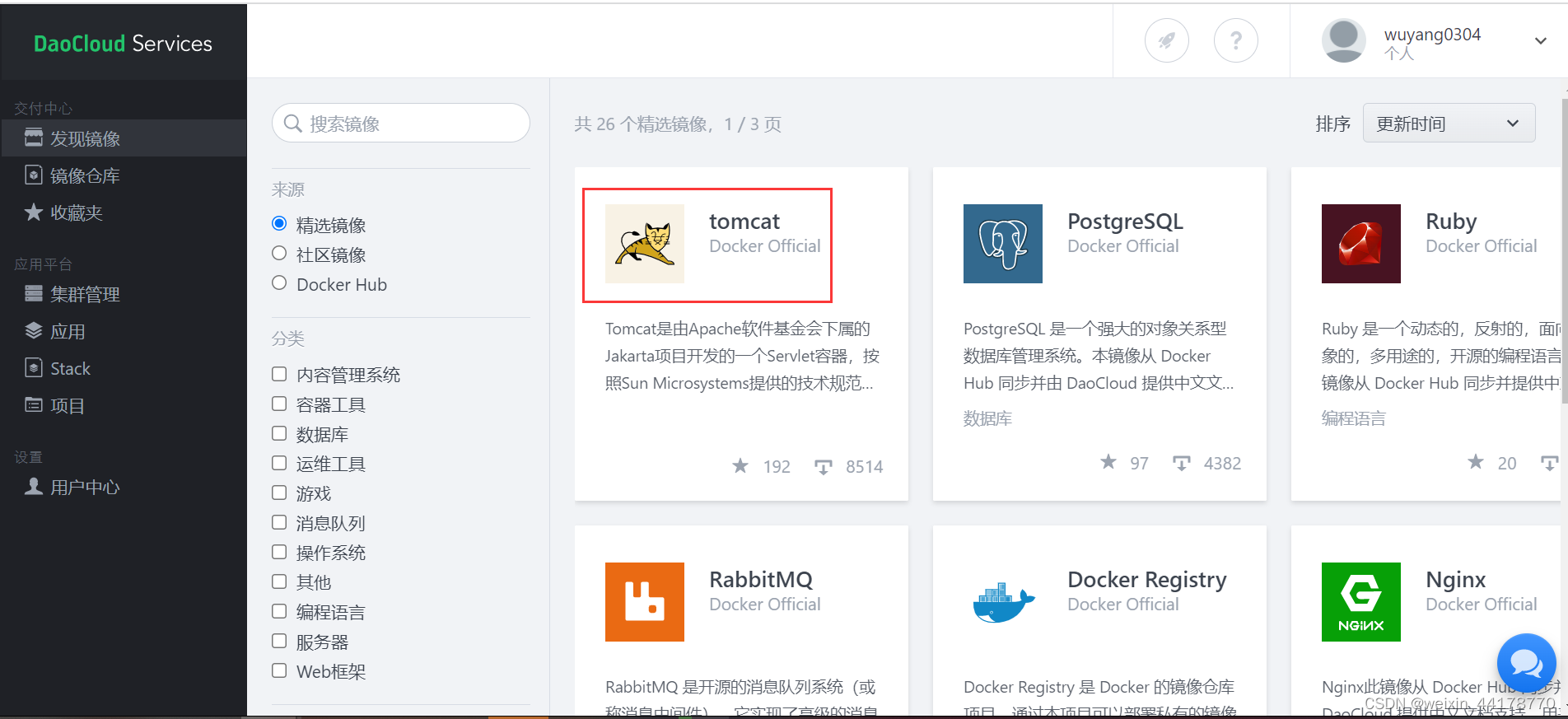This screenshot has width=1568, height=719.
Task: Click the cluster icon beside 集群管理
Action: [x=34, y=293]
